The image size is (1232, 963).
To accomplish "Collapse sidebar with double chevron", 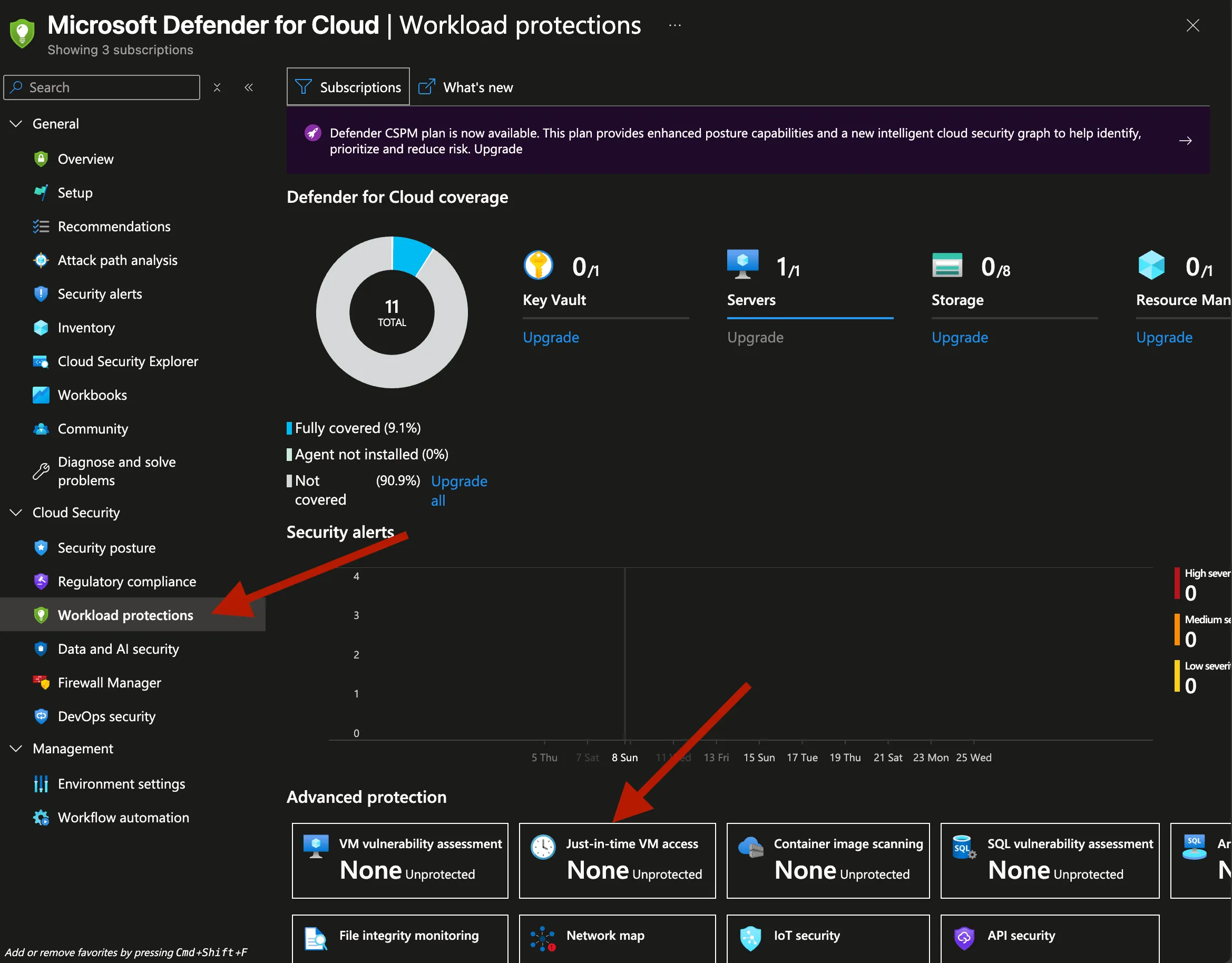I will 249,87.
